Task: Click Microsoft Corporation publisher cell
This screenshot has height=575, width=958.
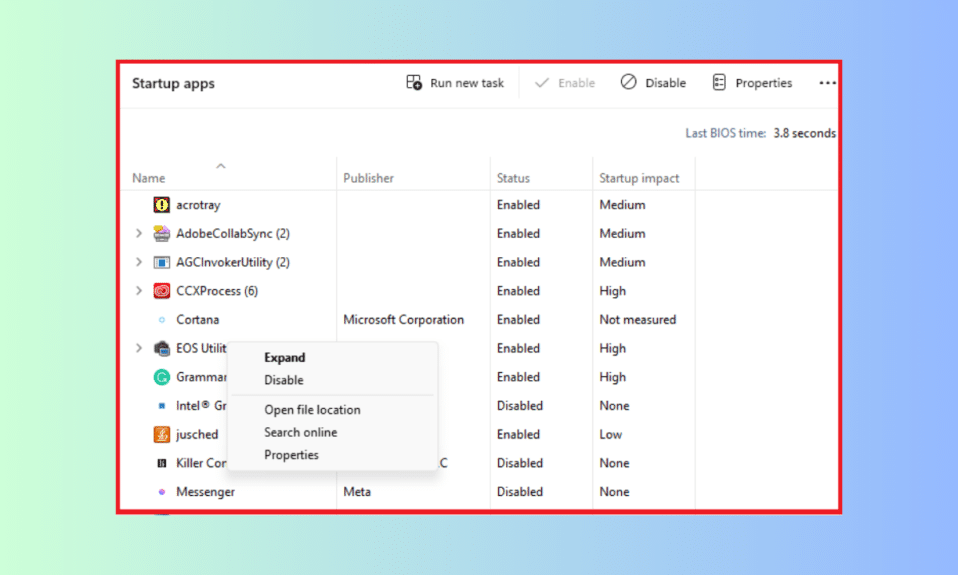Action: click(x=403, y=320)
